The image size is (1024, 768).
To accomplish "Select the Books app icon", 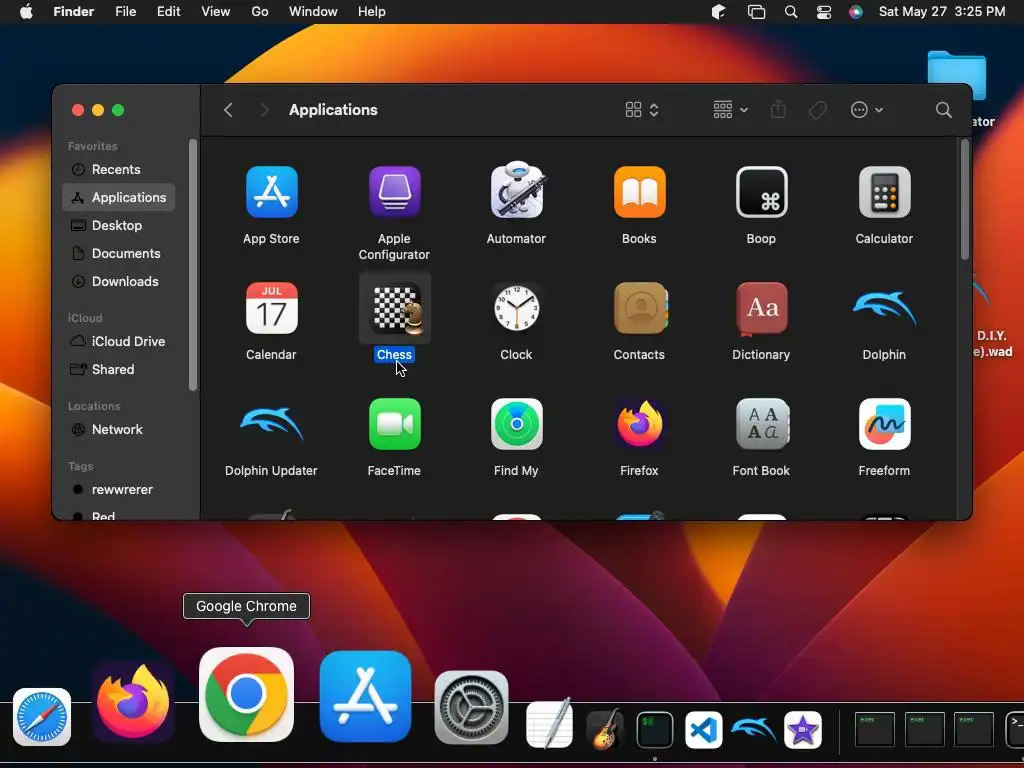I will [x=639, y=192].
